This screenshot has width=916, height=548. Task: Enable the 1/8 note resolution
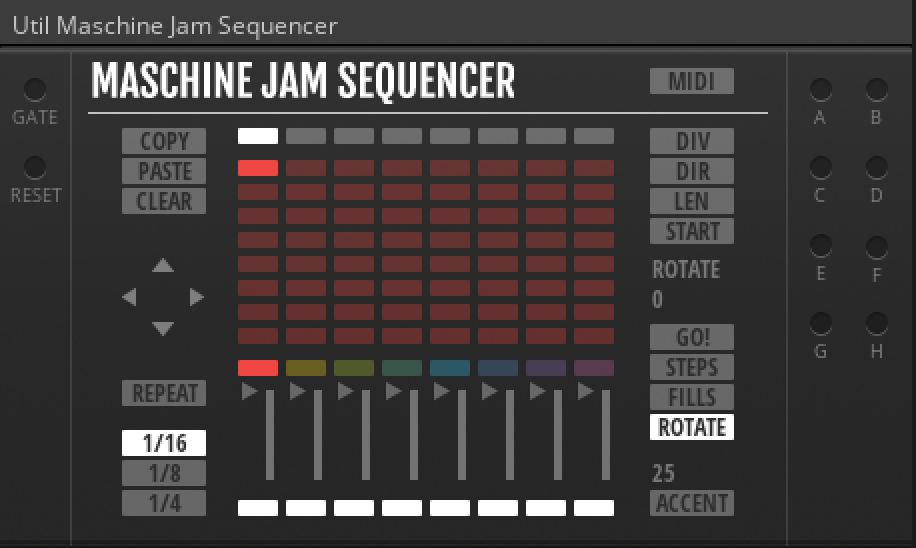coord(164,473)
